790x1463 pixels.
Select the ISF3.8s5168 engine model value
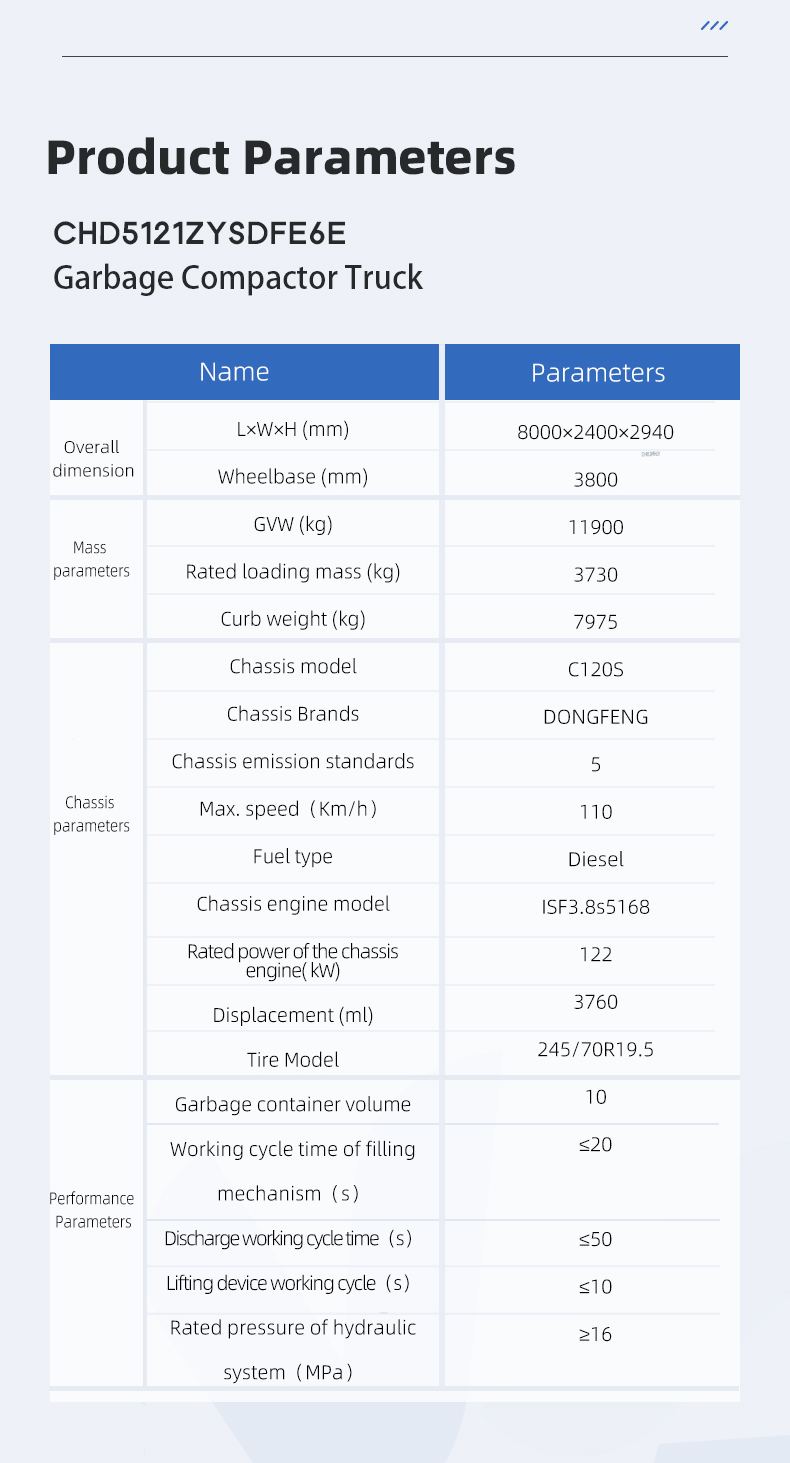click(595, 907)
